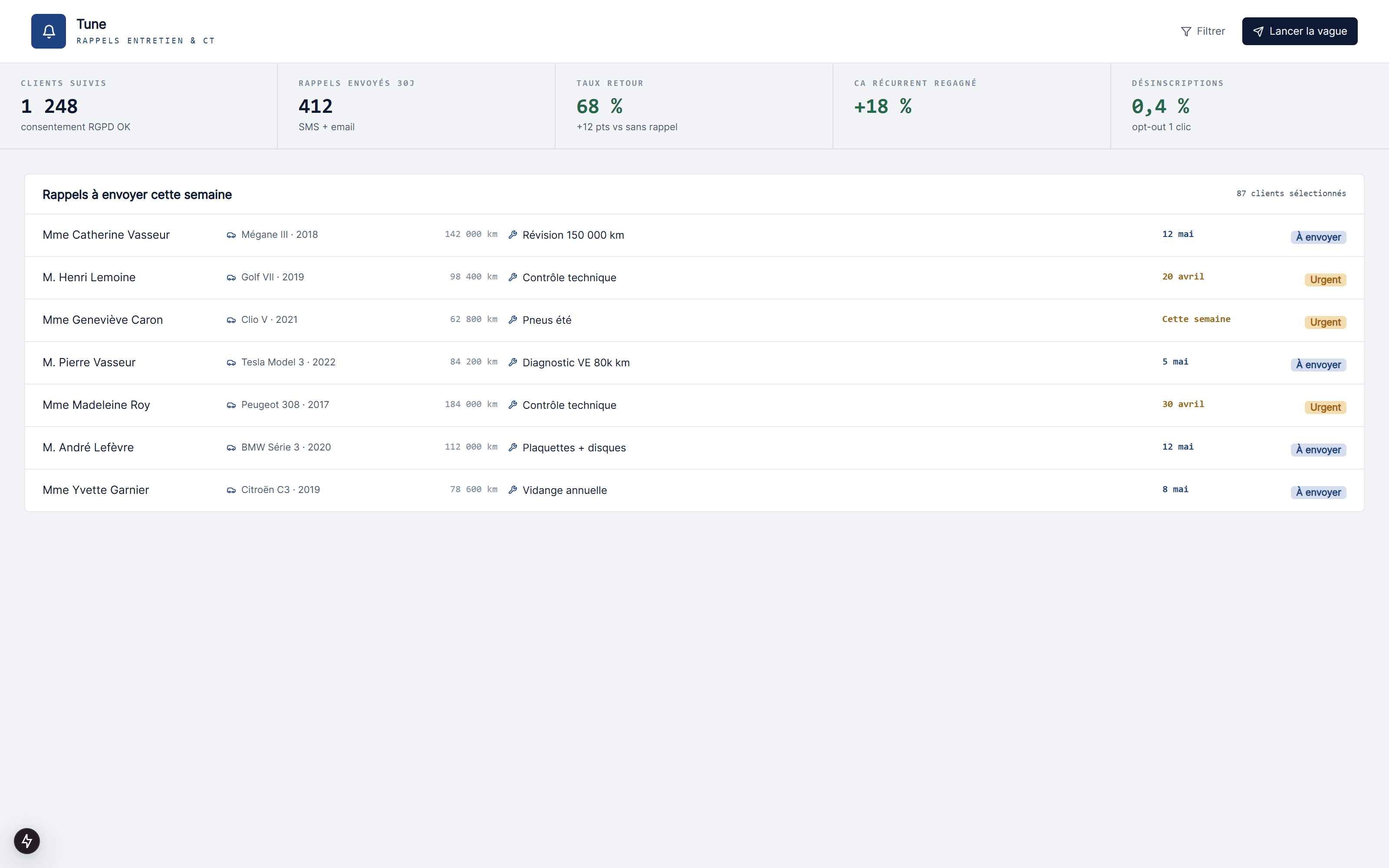Click the wrench icon in Henri Lemoine's row

coord(513,277)
